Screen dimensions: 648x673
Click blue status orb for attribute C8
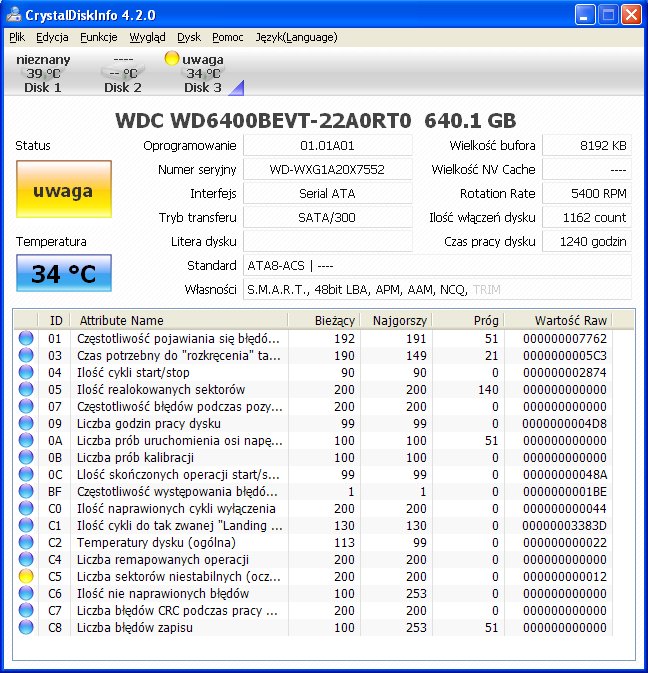(x=26, y=627)
